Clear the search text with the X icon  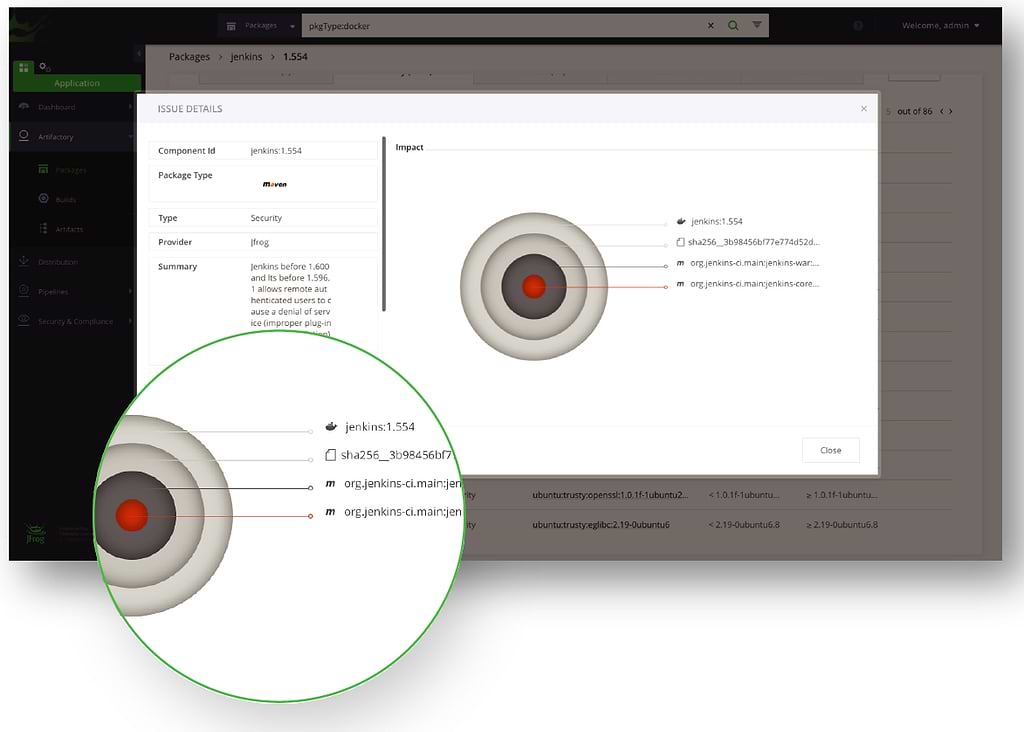[711, 25]
